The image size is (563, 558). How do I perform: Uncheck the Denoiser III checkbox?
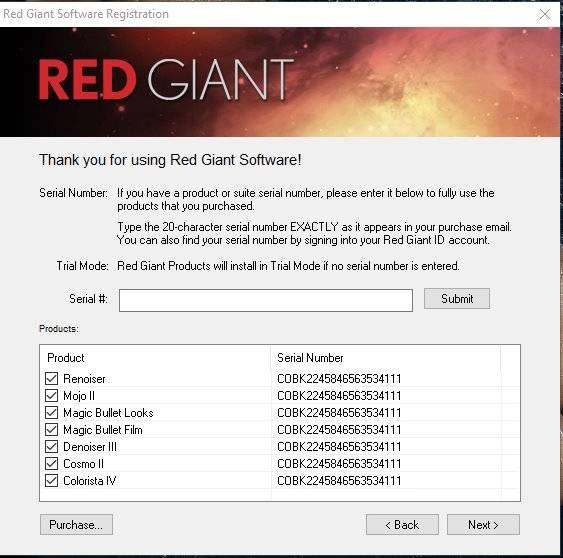pos(51,446)
